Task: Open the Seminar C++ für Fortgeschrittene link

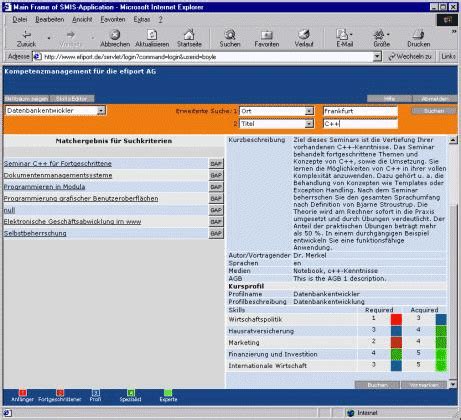Action: [58, 164]
